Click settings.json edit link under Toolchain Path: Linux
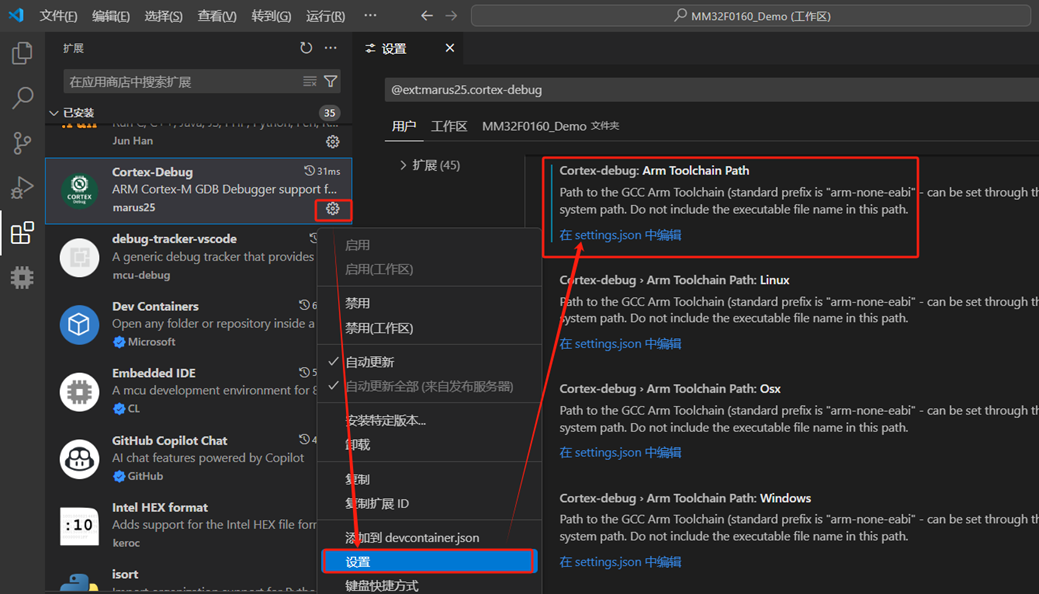Image resolution: width=1039 pixels, height=594 pixels. pos(620,344)
